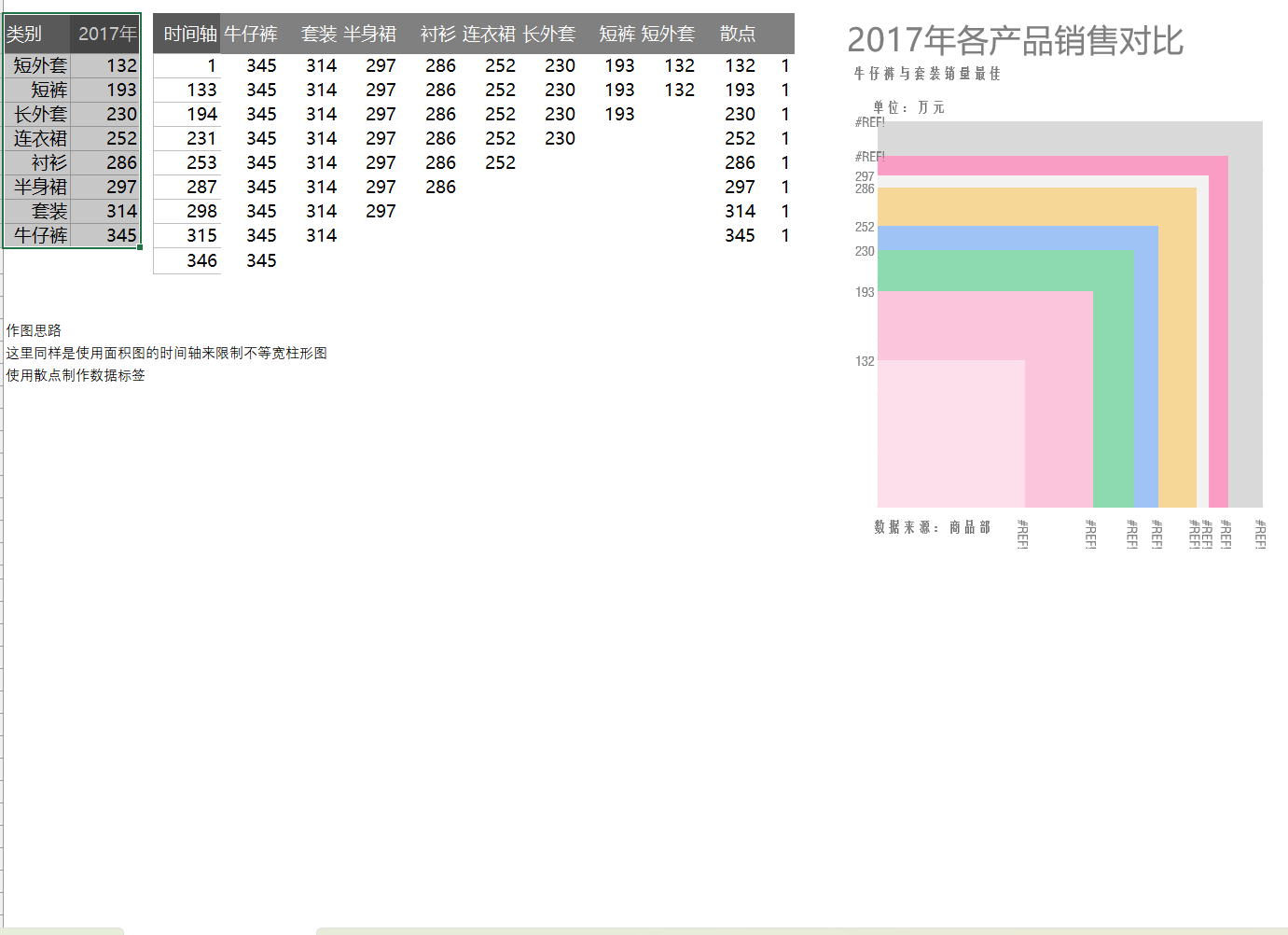Select the 类别 header cell
The width and height of the screenshot is (1288, 935).
tap(37, 34)
